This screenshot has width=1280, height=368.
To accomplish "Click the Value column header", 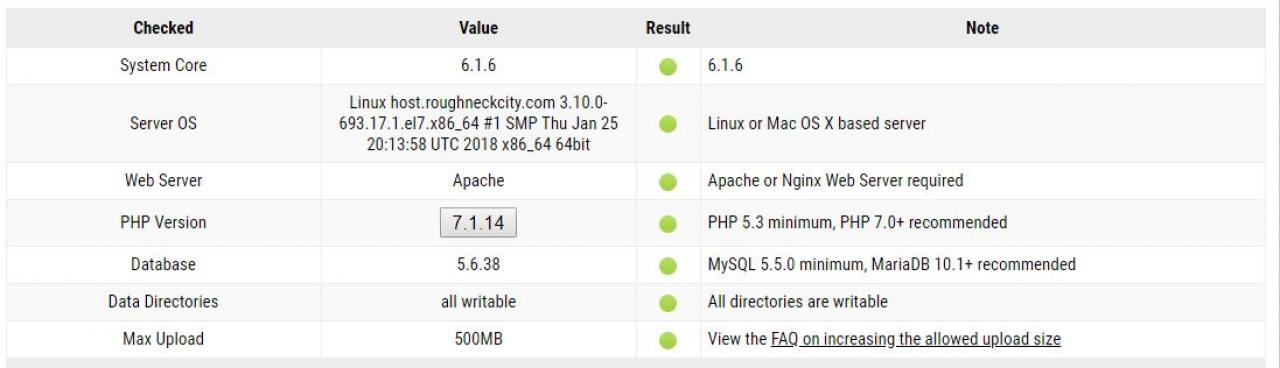I will pyautogui.click(x=478, y=28).
